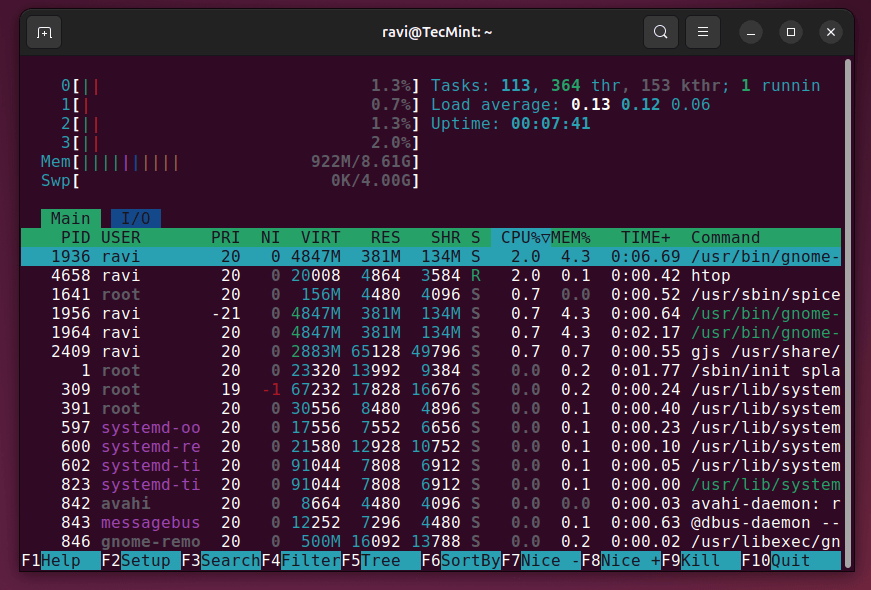Select the gjs process row PID 2409
871x590 pixels.
click(x=431, y=352)
